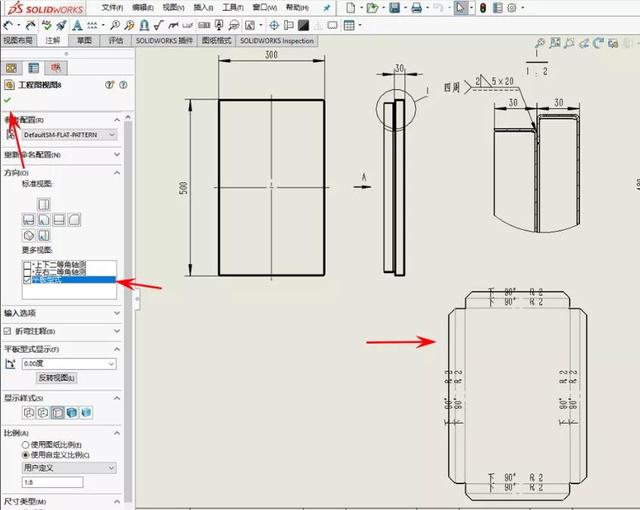The width and height of the screenshot is (640, 510).
Task: Click the Open file icon
Action: click(372, 7)
